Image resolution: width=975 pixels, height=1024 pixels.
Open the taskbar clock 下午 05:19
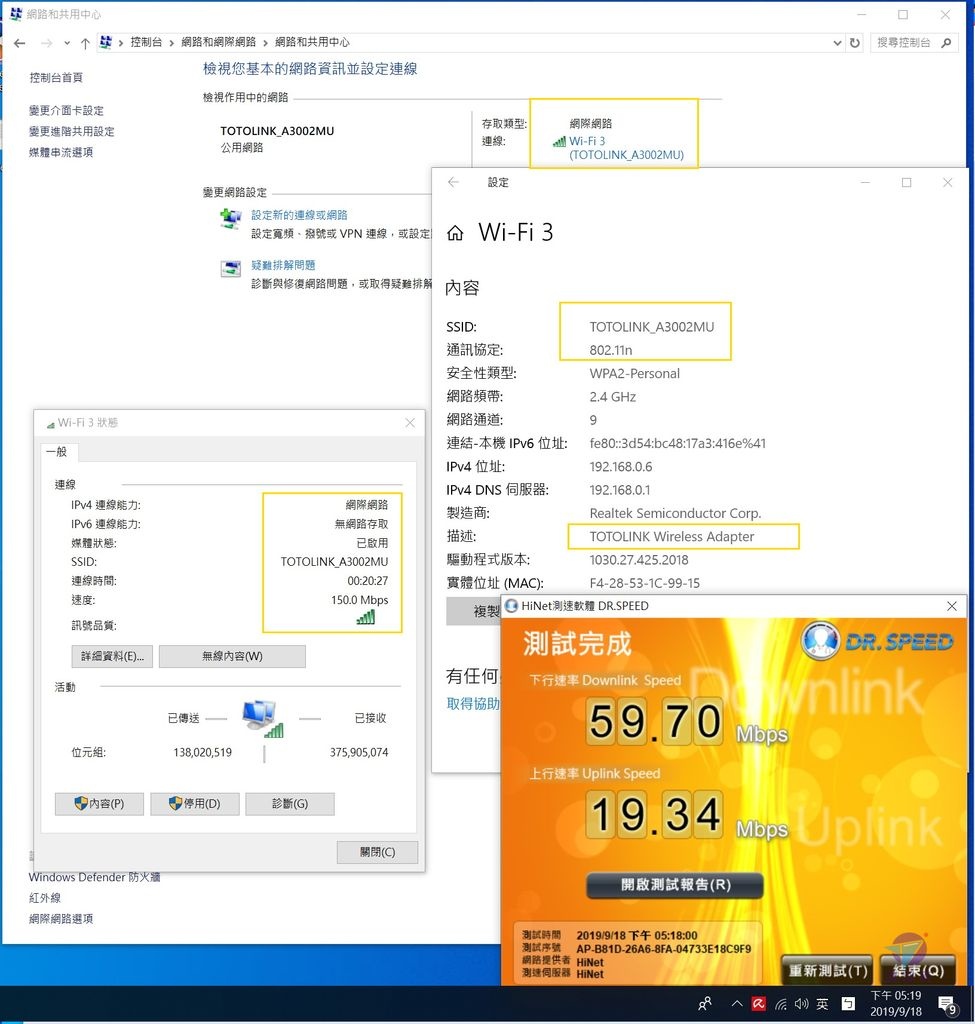click(x=895, y=1004)
